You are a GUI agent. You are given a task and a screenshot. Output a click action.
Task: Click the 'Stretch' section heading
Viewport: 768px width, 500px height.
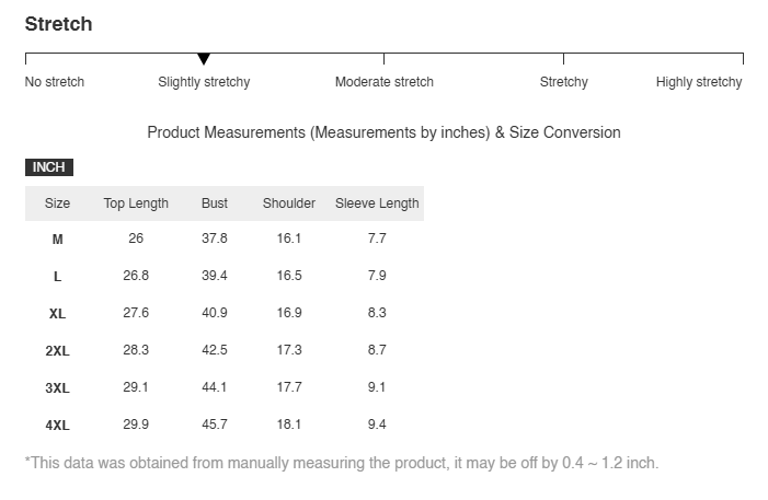click(x=58, y=24)
